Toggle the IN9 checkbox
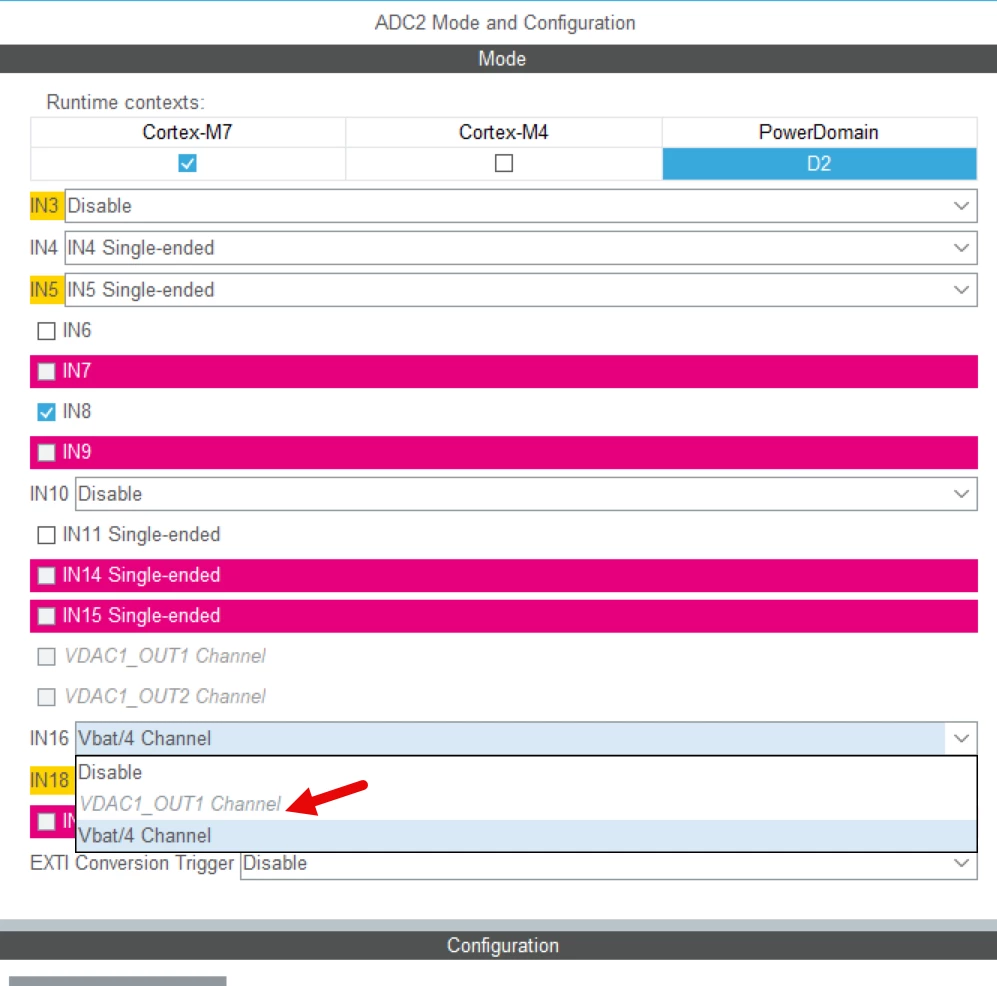This screenshot has height=986, width=997. tap(46, 453)
